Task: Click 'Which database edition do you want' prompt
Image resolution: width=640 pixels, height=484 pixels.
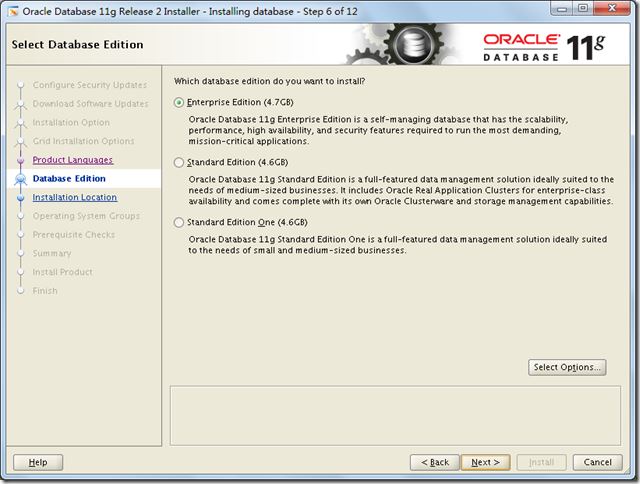Action: [x=269, y=81]
